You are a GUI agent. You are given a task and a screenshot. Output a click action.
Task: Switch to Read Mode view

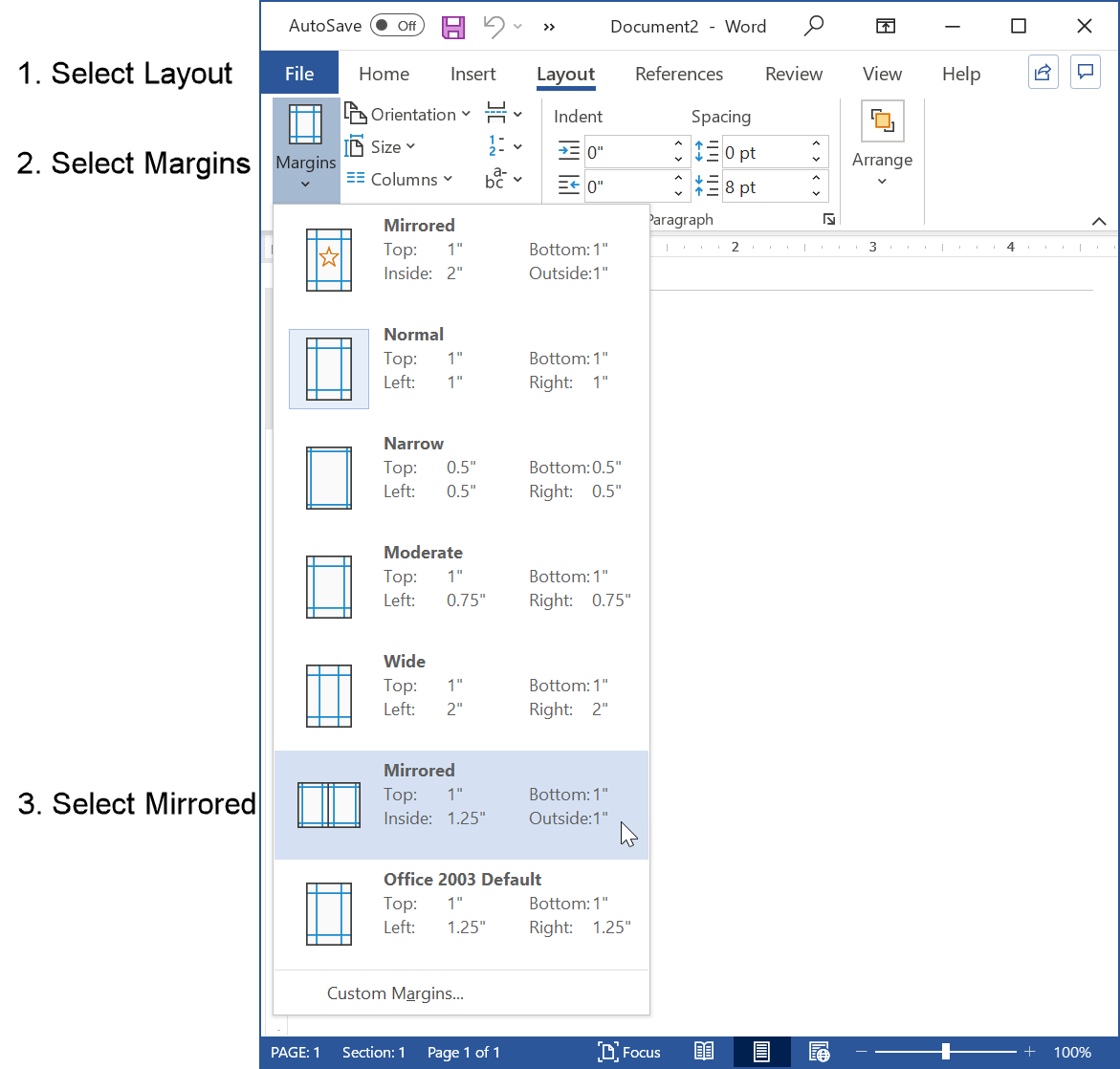704,1051
